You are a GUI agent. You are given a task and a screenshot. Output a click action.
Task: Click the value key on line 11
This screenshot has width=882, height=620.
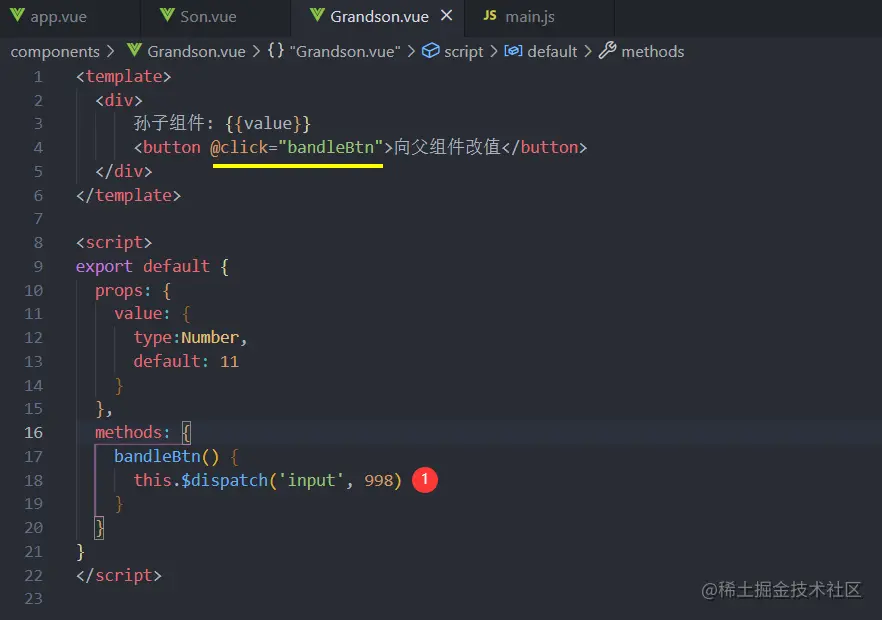point(138,313)
